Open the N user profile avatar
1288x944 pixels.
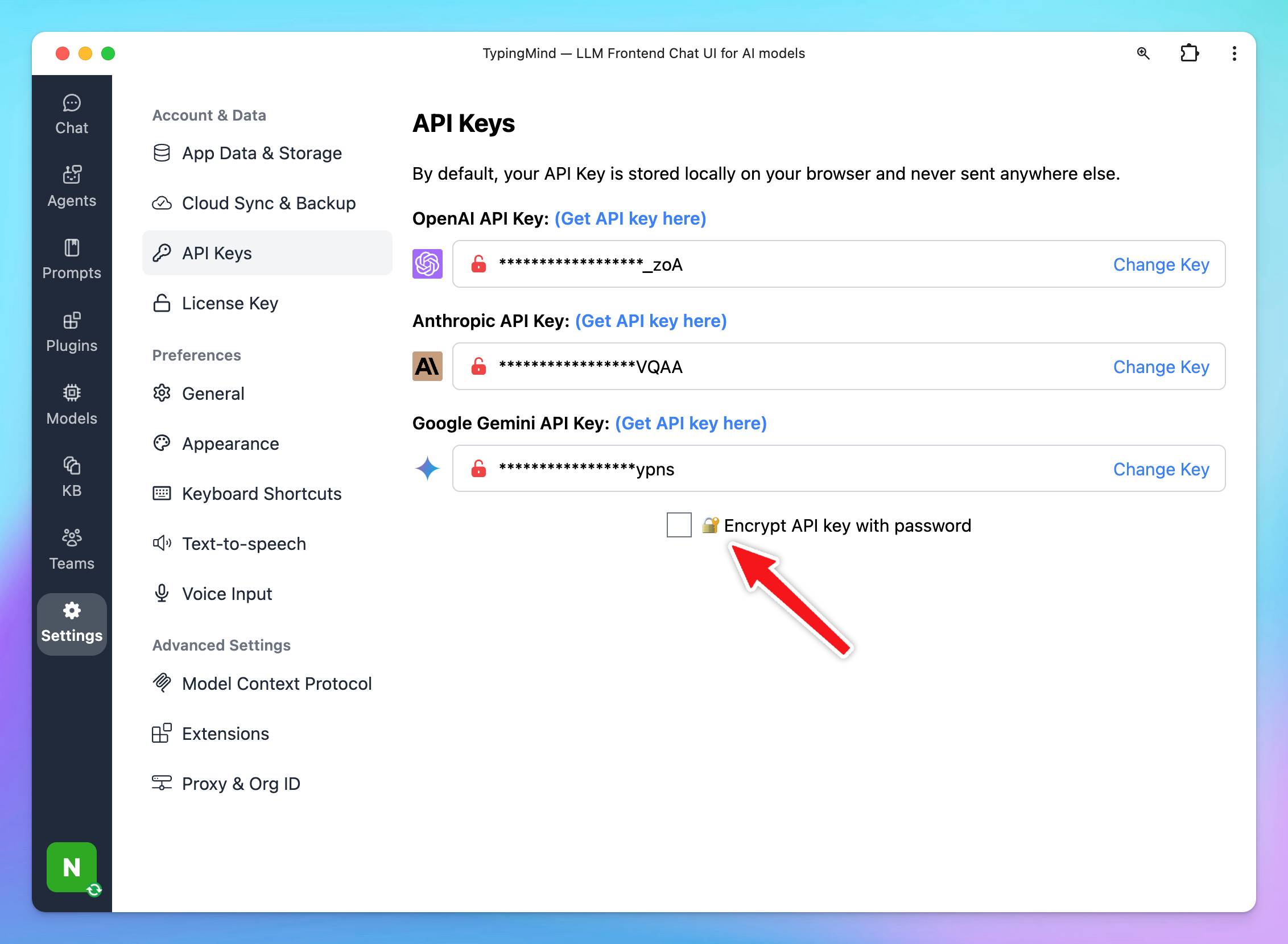(72, 867)
